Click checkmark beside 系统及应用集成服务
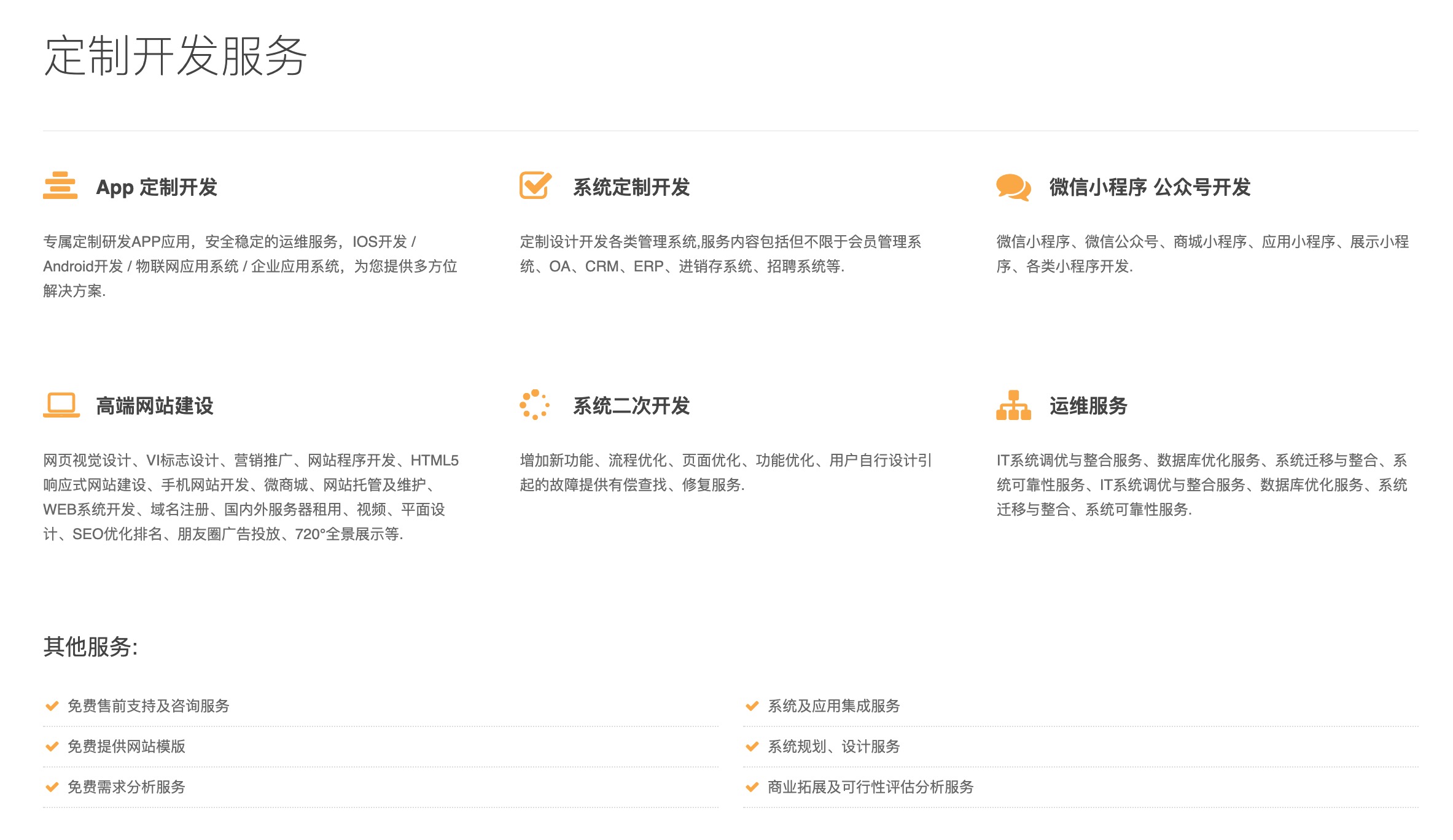This screenshot has width=1453, height=840. click(x=752, y=706)
